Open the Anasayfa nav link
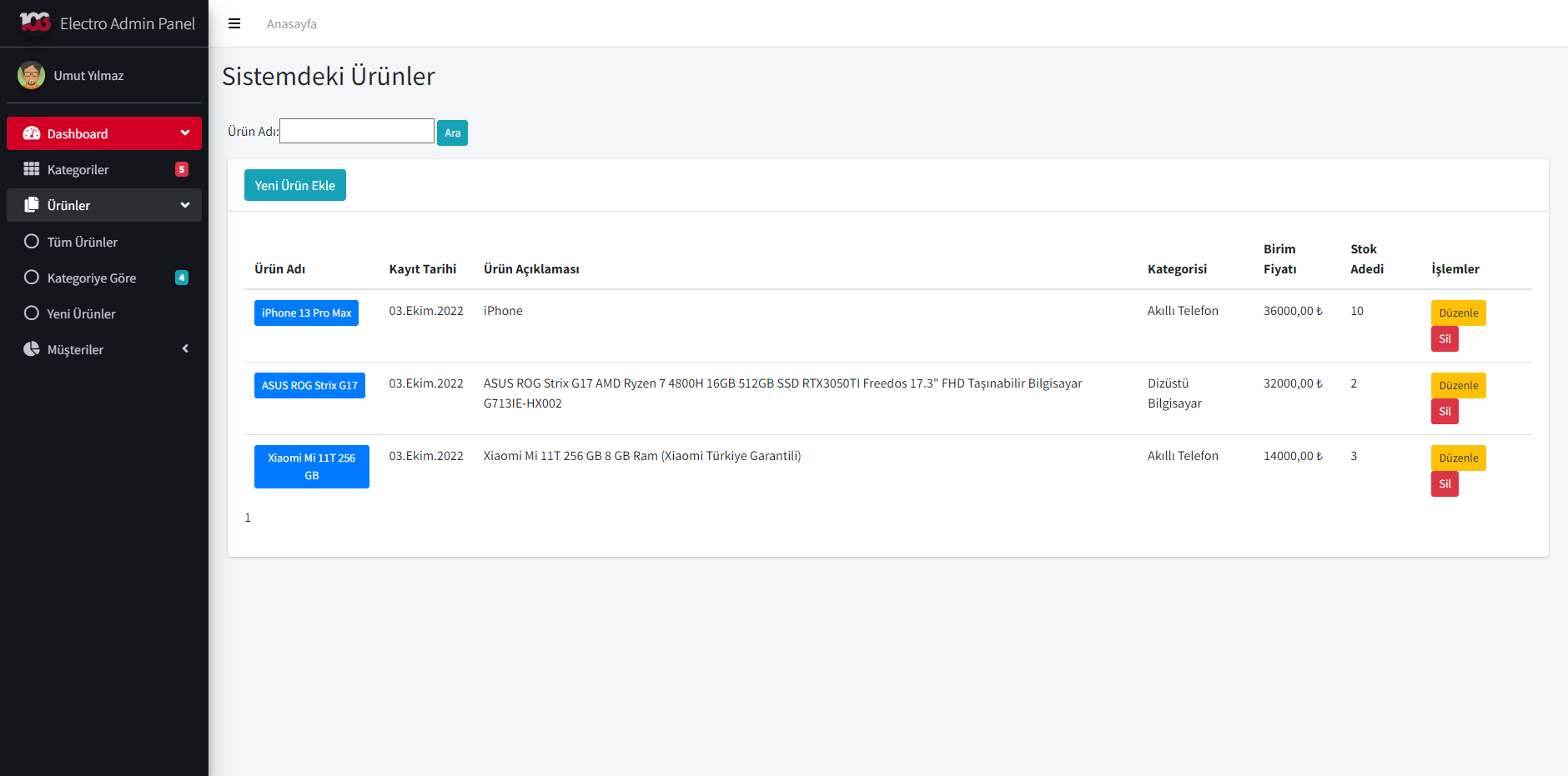1568x776 pixels. 291,24
